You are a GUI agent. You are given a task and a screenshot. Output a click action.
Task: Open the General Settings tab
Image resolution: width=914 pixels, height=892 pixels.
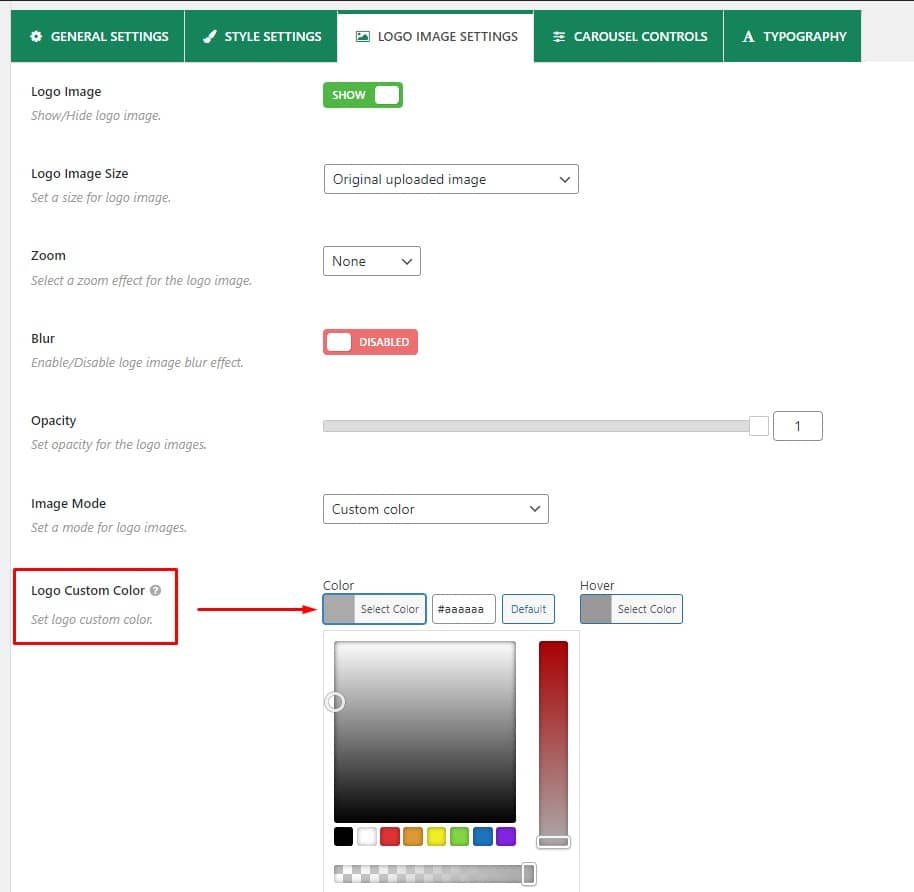(x=98, y=36)
